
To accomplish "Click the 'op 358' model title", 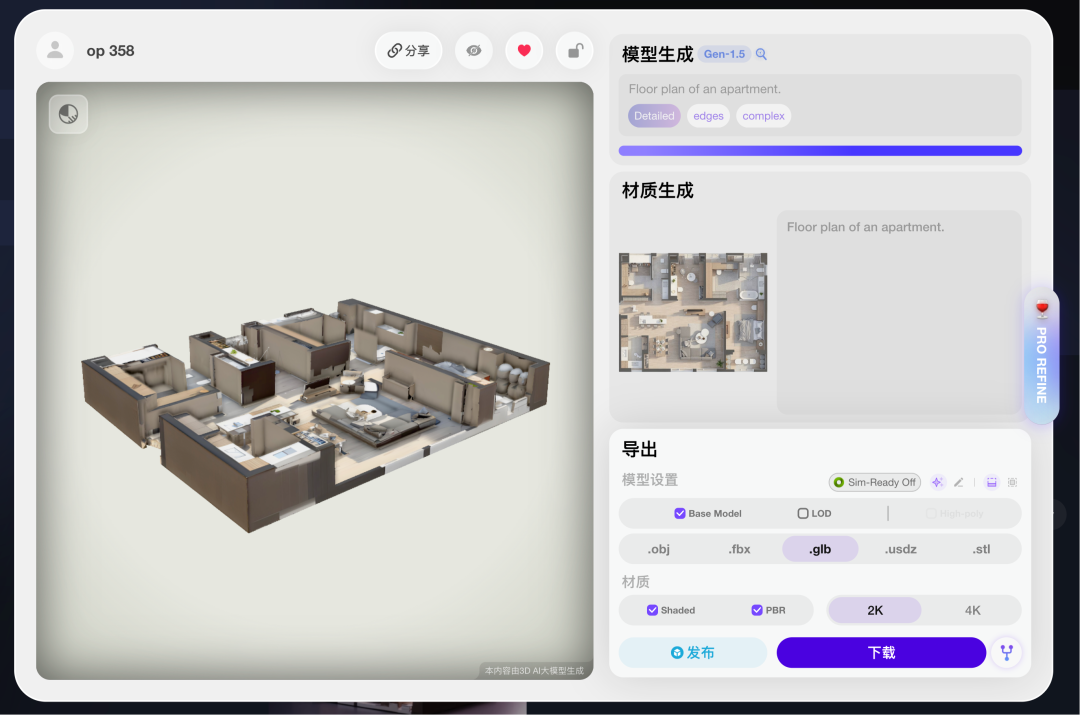I will coord(110,51).
